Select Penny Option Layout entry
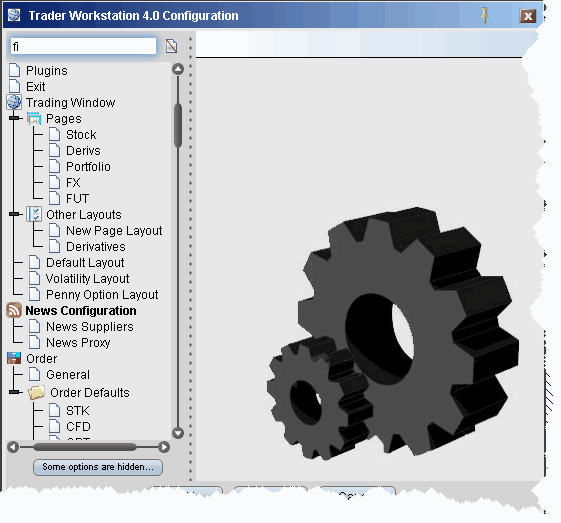 pos(102,295)
